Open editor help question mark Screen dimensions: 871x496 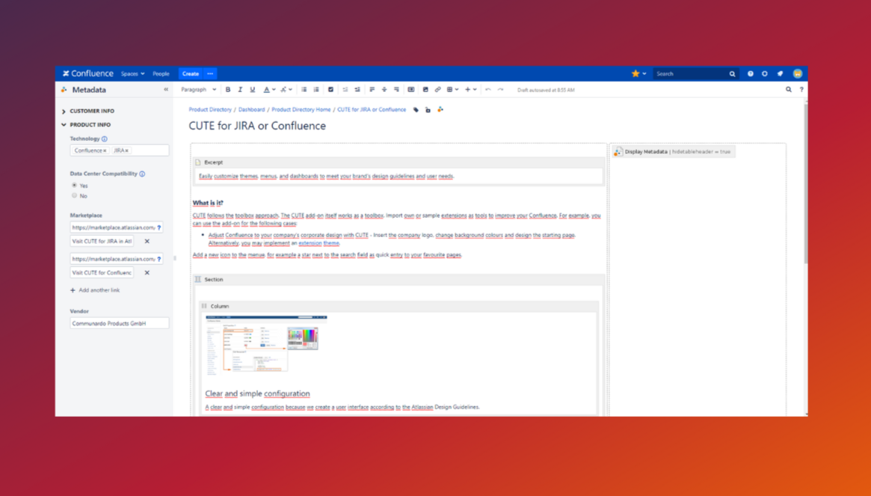801,89
